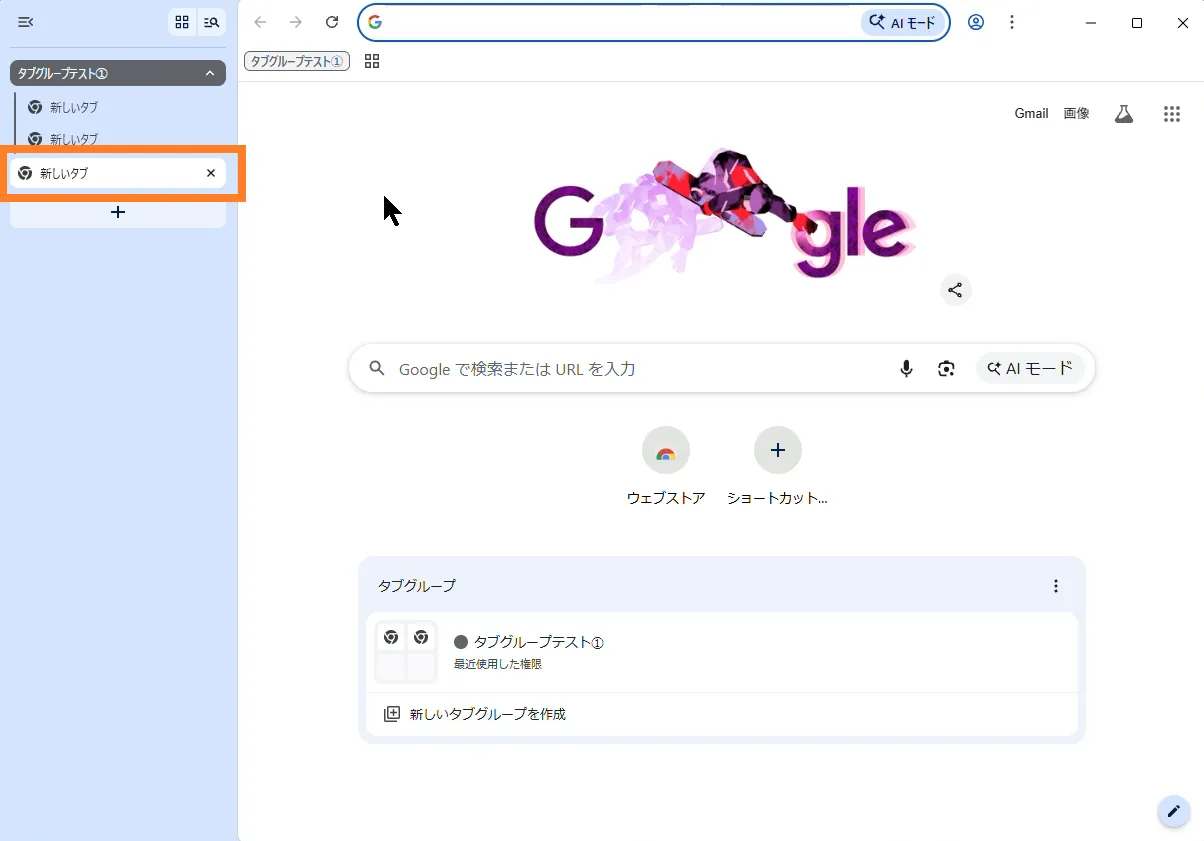This screenshot has width=1204, height=841.
Task: Open the Gmail link
Action: (x=1031, y=114)
